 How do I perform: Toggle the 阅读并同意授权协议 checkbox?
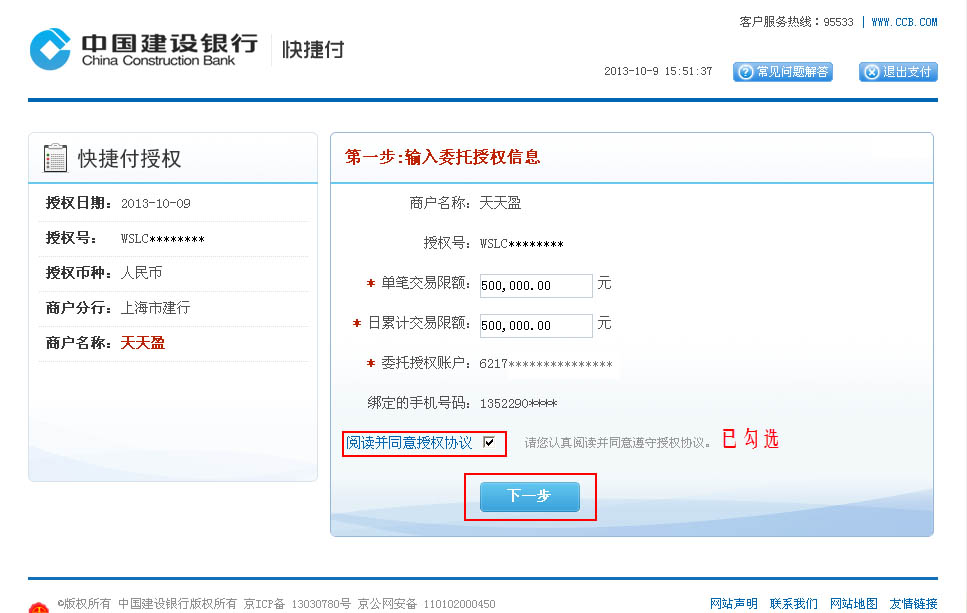pos(489,442)
